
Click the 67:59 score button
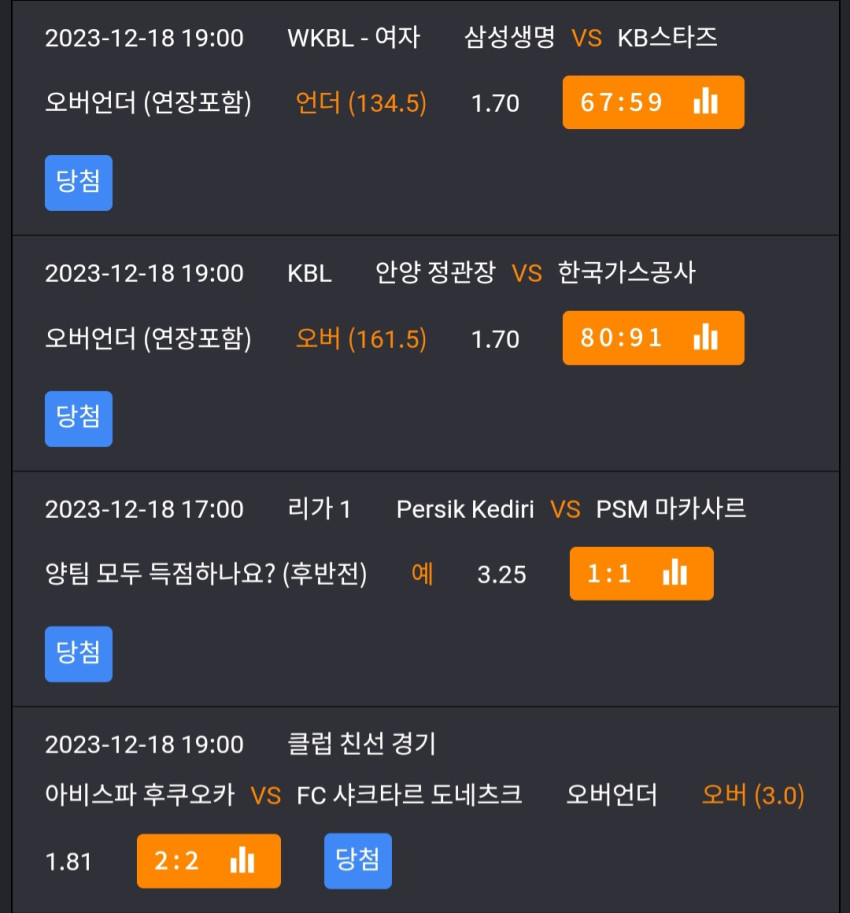click(x=653, y=102)
